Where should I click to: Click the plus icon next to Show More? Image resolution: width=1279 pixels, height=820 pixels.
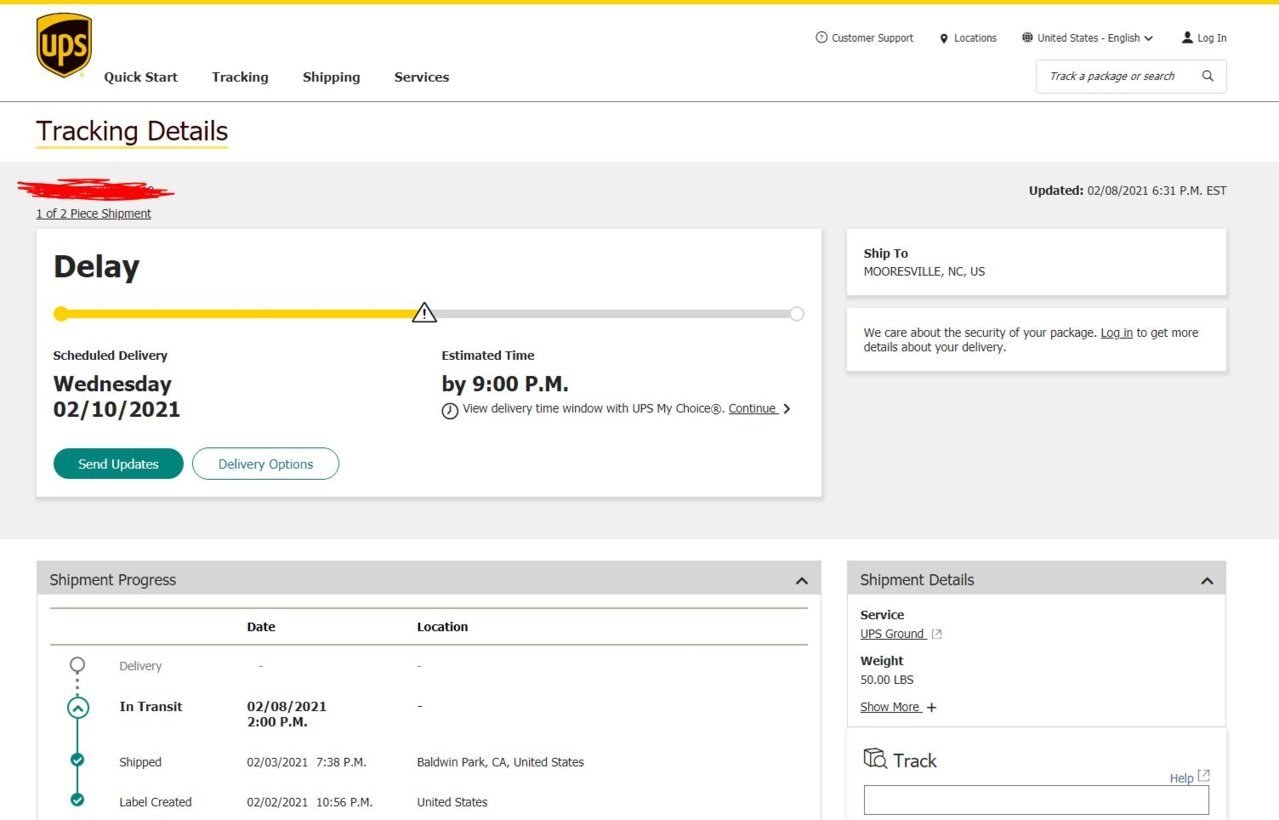tap(931, 707)
